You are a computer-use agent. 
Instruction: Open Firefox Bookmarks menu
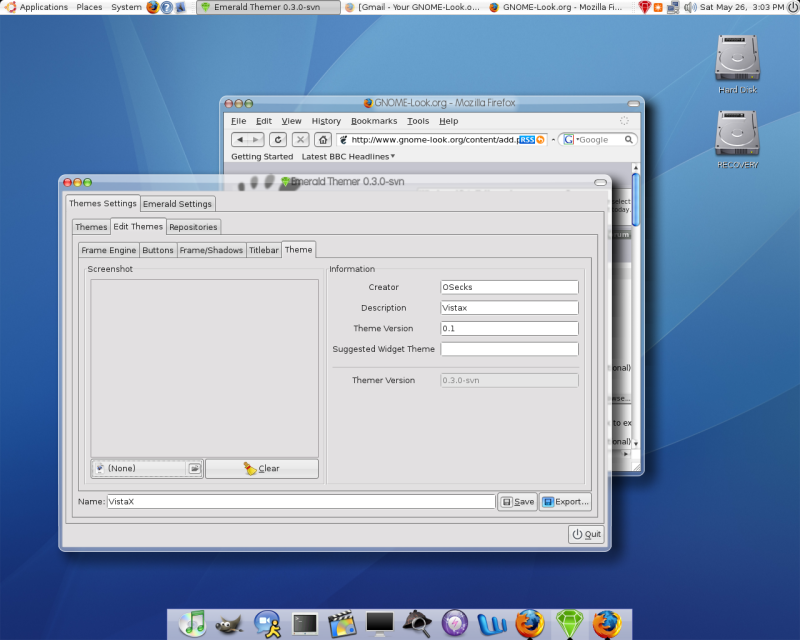coord(374,121)
